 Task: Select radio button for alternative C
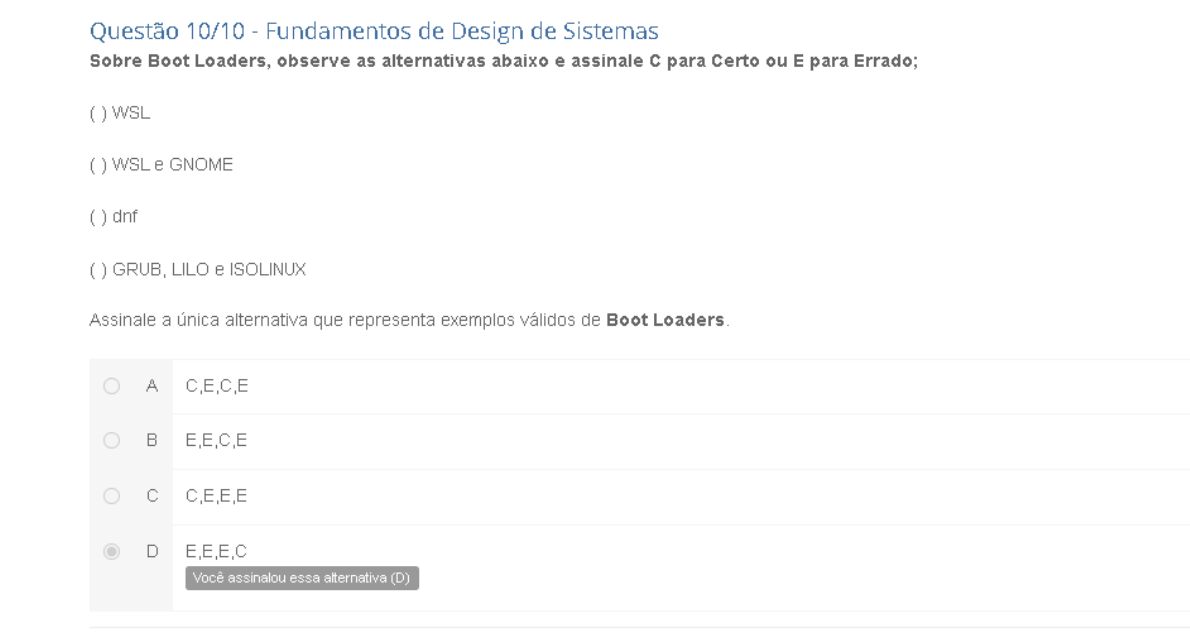111,496
